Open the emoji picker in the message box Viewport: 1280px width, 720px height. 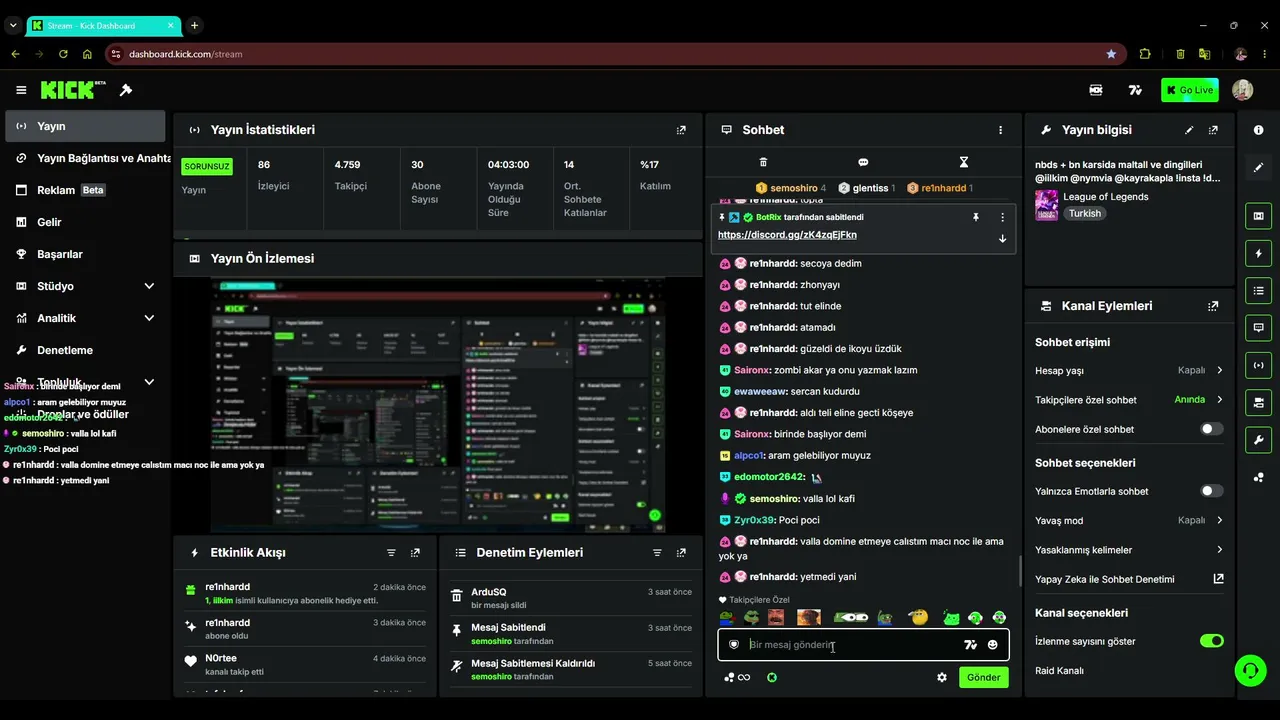point(992,645)
